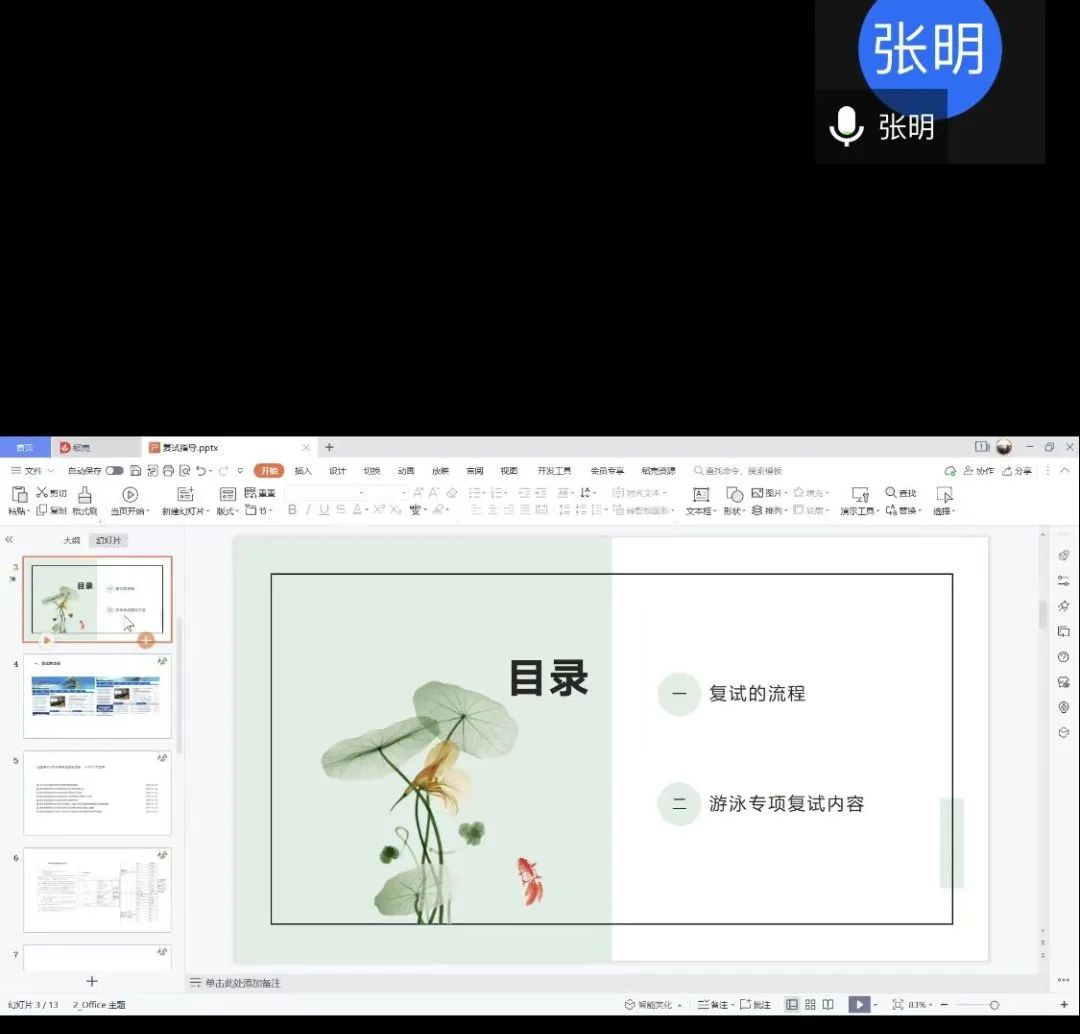The height and width of the screenshot is (1034, 1080).
Task: Click the Save icon in quick toolbar
Action: coord(136,471)
